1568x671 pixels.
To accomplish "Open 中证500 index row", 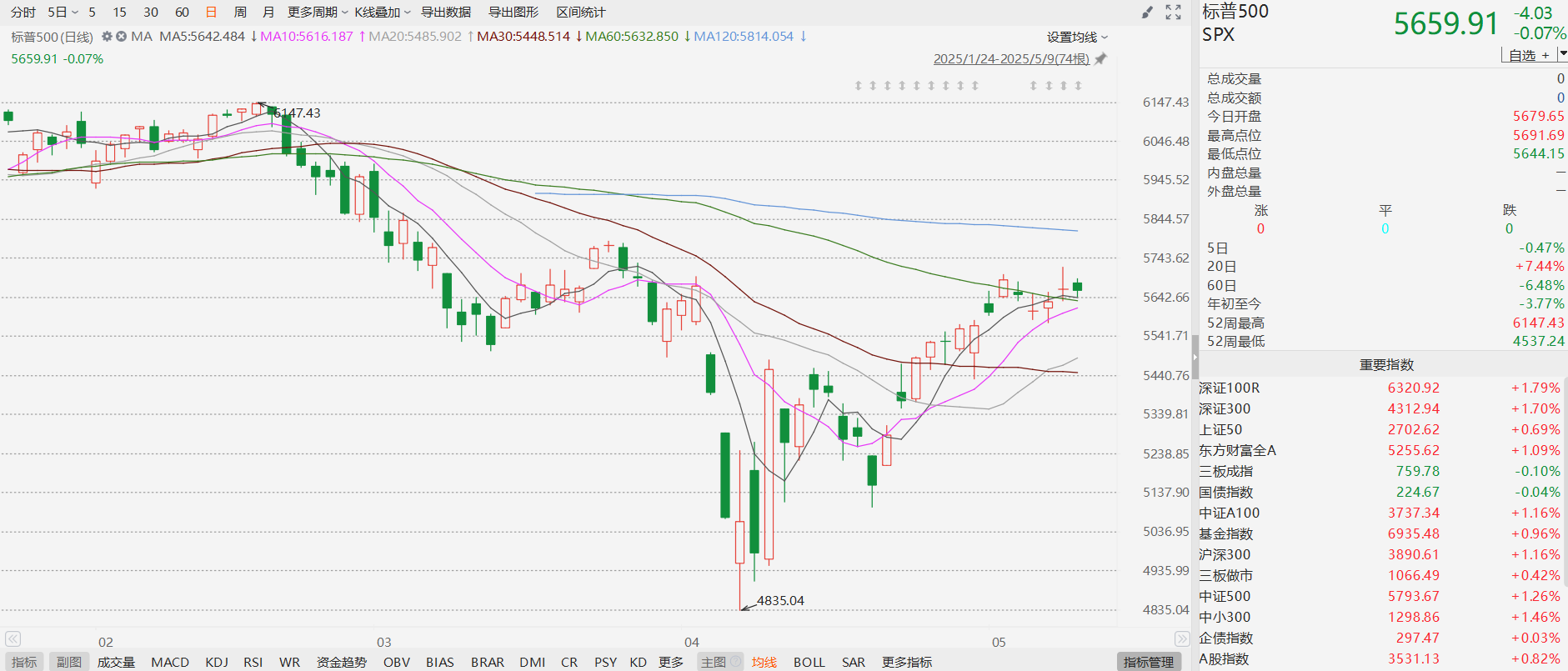I will coord(1380,596).
